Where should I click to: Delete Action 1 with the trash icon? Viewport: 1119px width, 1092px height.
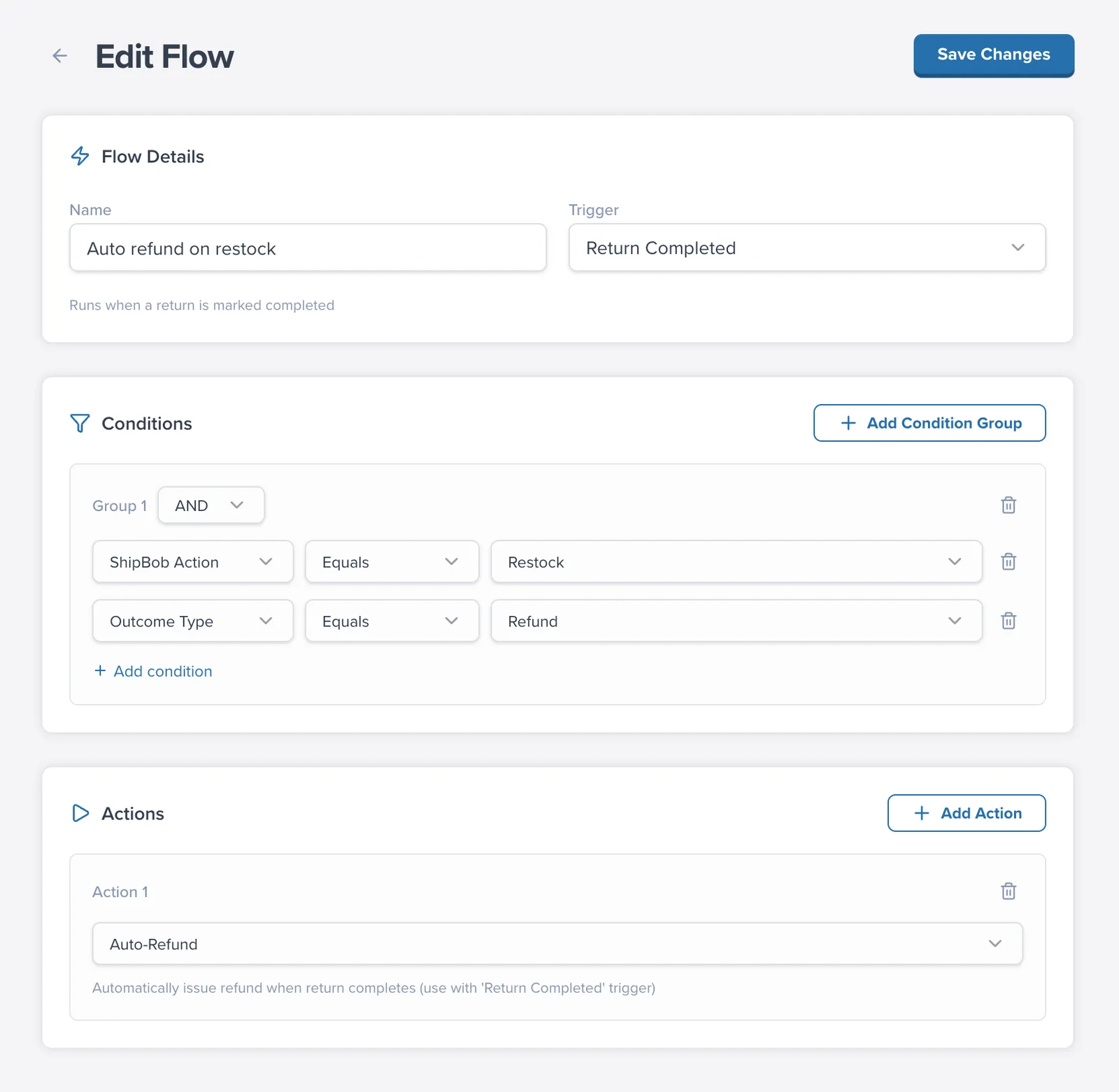click(x=1008, y=891)
